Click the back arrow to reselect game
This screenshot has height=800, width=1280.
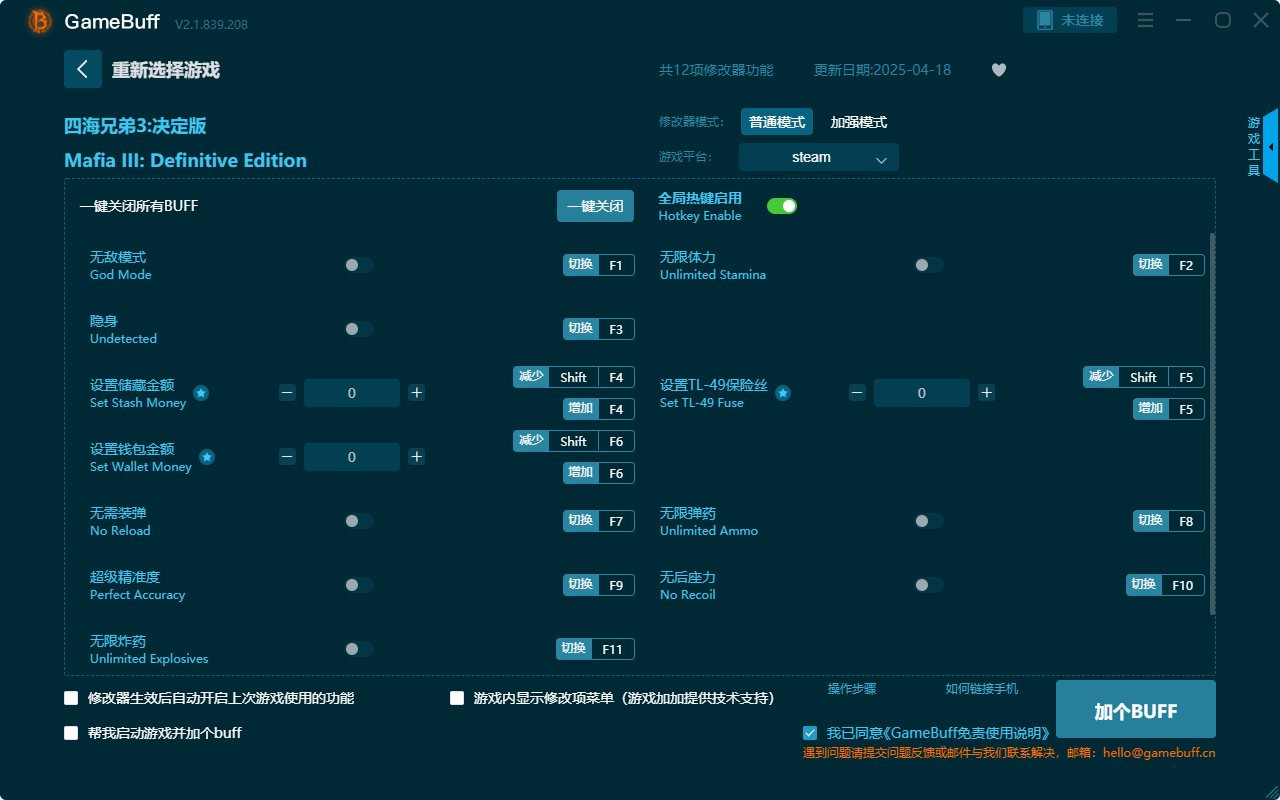(x=83, y=68)
